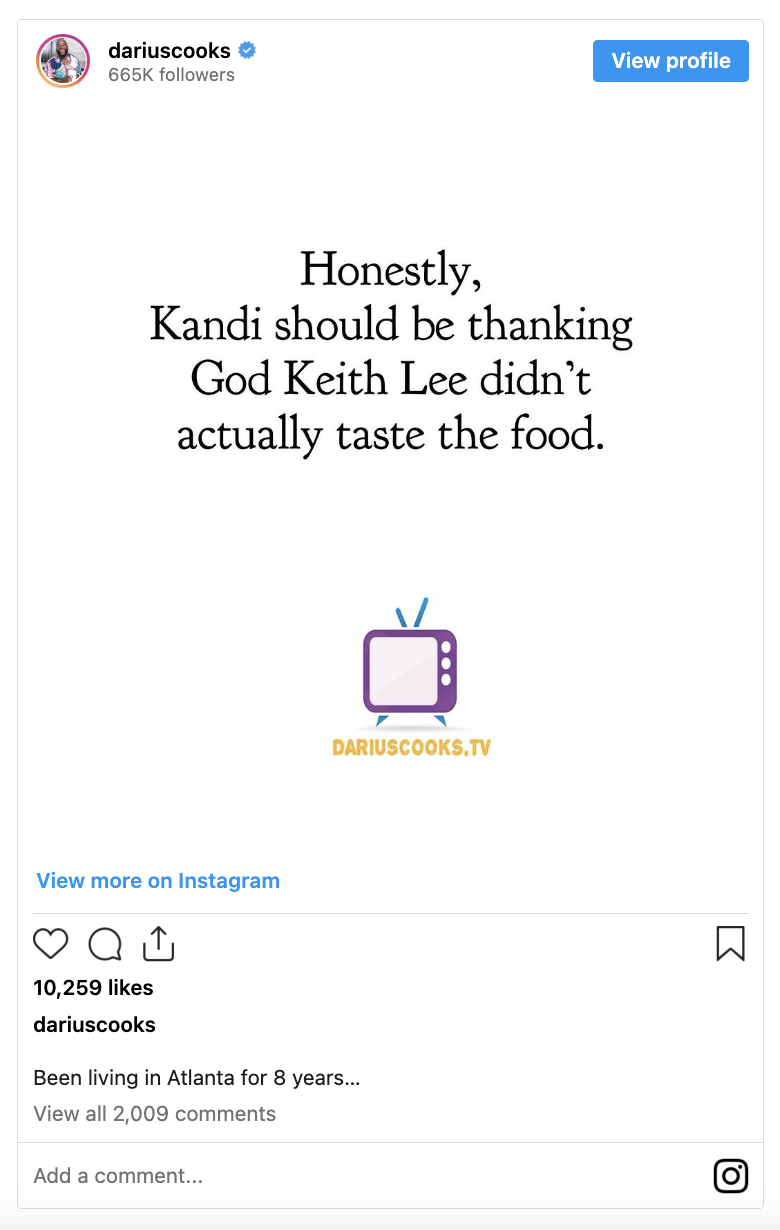Image resolution: width=780 pixels, height=1230 pixels.
Task: Open View all 2,009 comments
Action: coord(154,1114)
